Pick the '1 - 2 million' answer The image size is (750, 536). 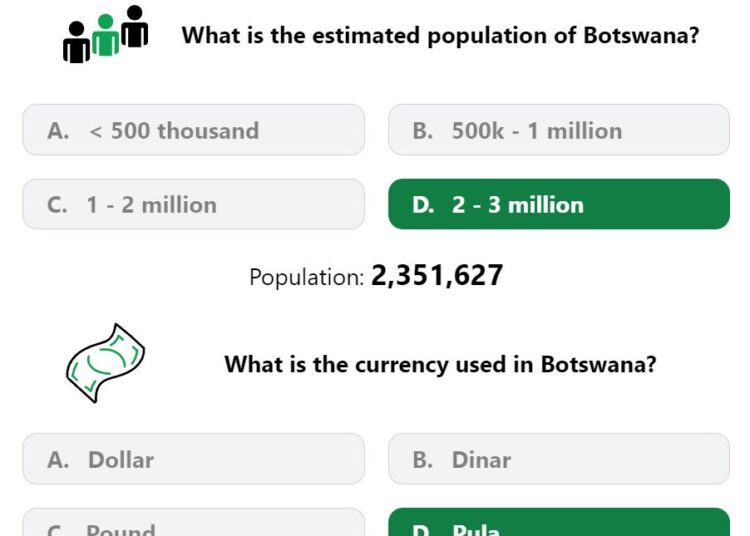point(194,204)
